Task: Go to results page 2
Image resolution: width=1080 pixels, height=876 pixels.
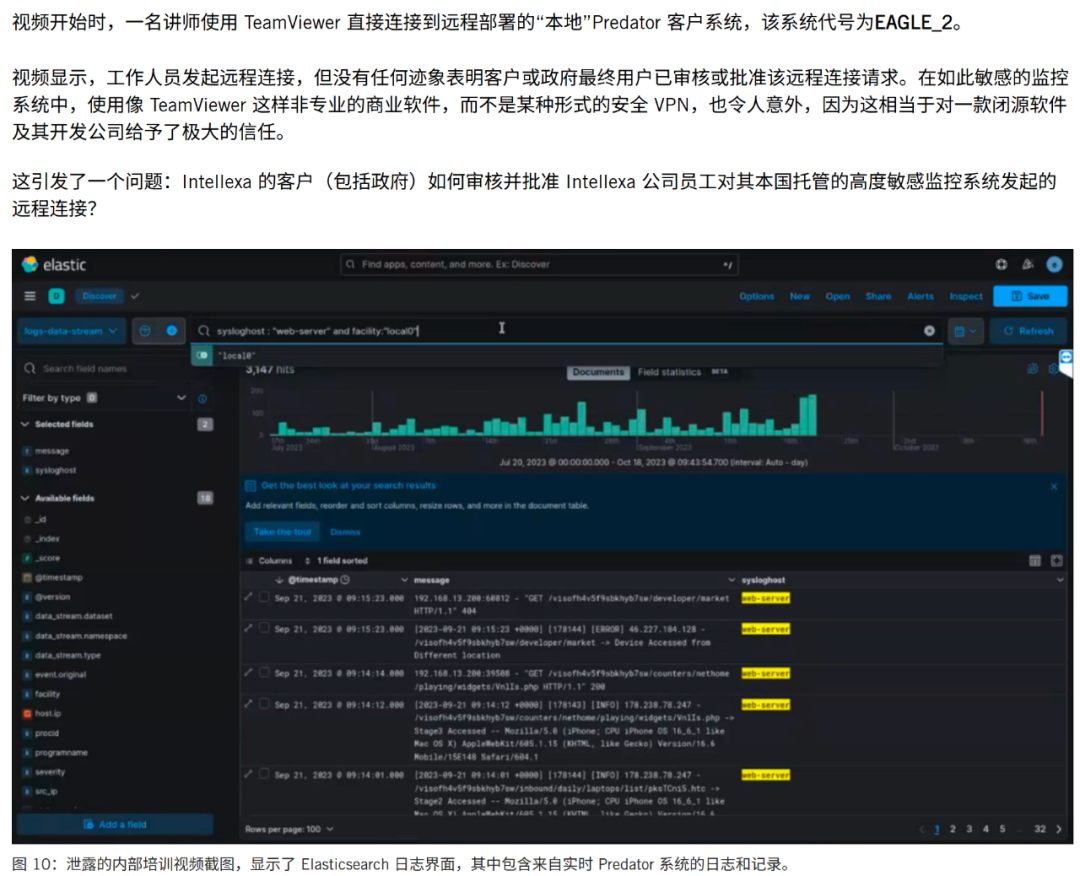Action: (x=953, y=829)
